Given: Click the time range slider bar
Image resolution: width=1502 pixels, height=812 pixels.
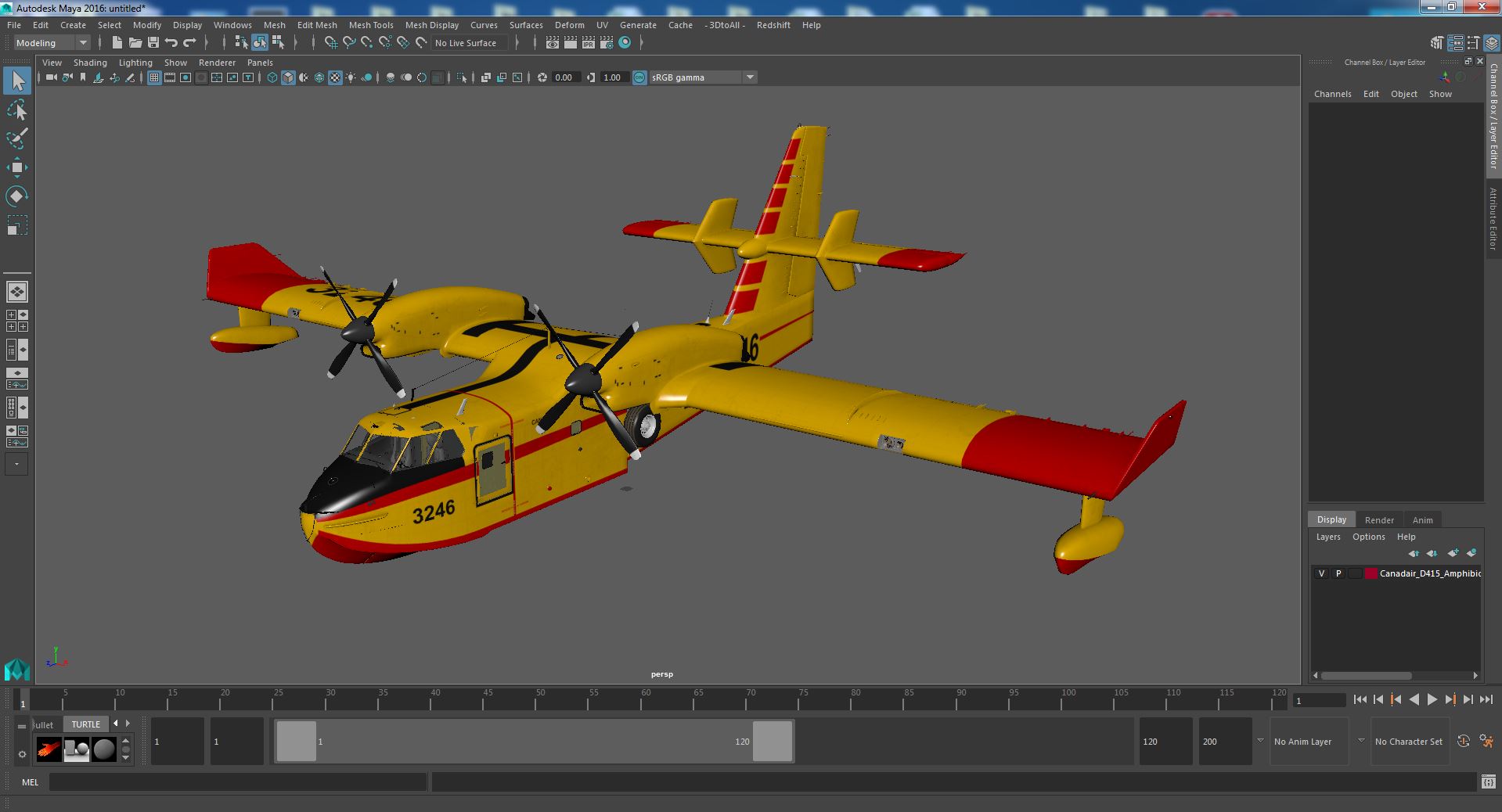Looking at the screenshot, I should tap(535, 741).
